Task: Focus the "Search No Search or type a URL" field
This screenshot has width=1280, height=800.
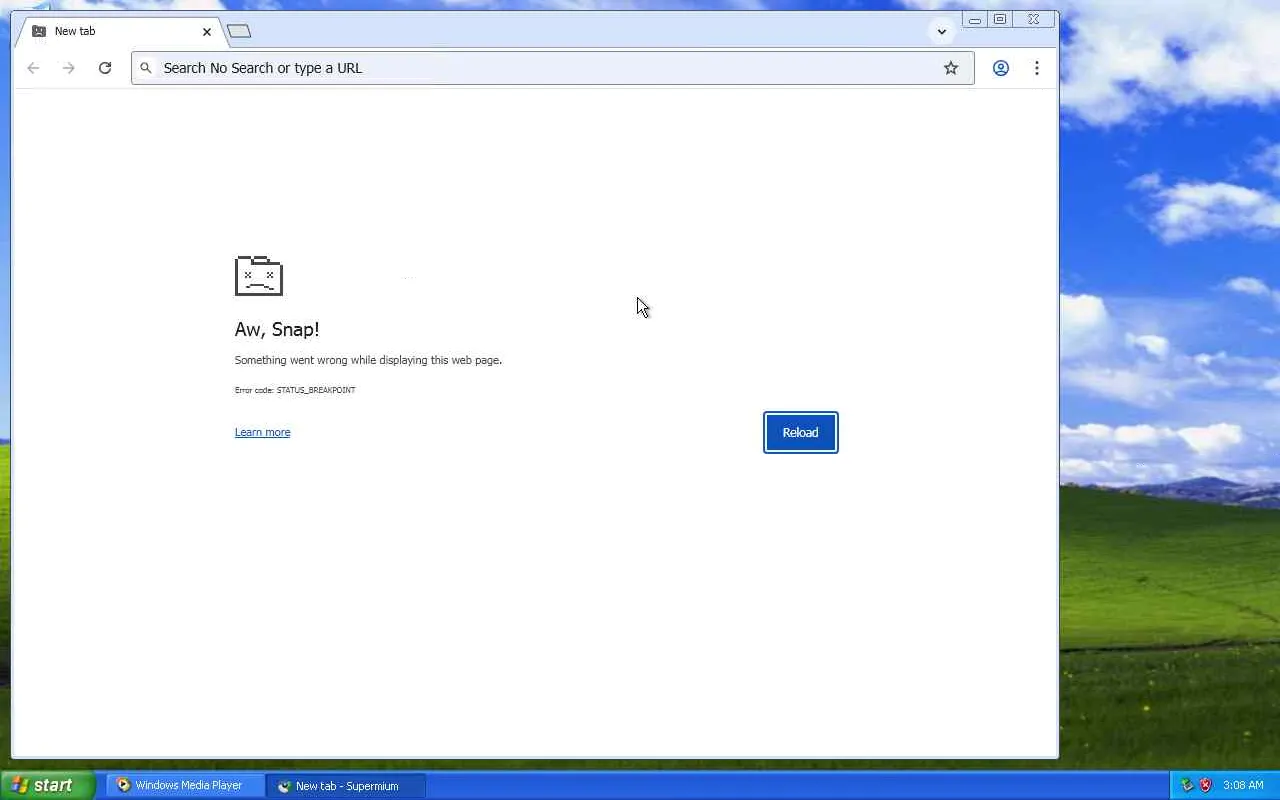Action: (x=552, y=68)
